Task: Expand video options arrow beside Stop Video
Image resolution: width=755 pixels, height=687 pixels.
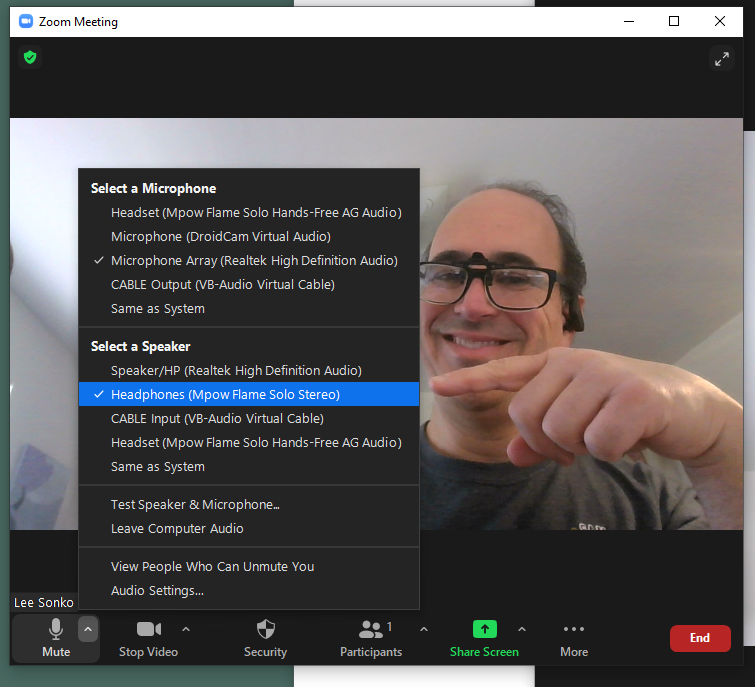Action: click(186, 629)
